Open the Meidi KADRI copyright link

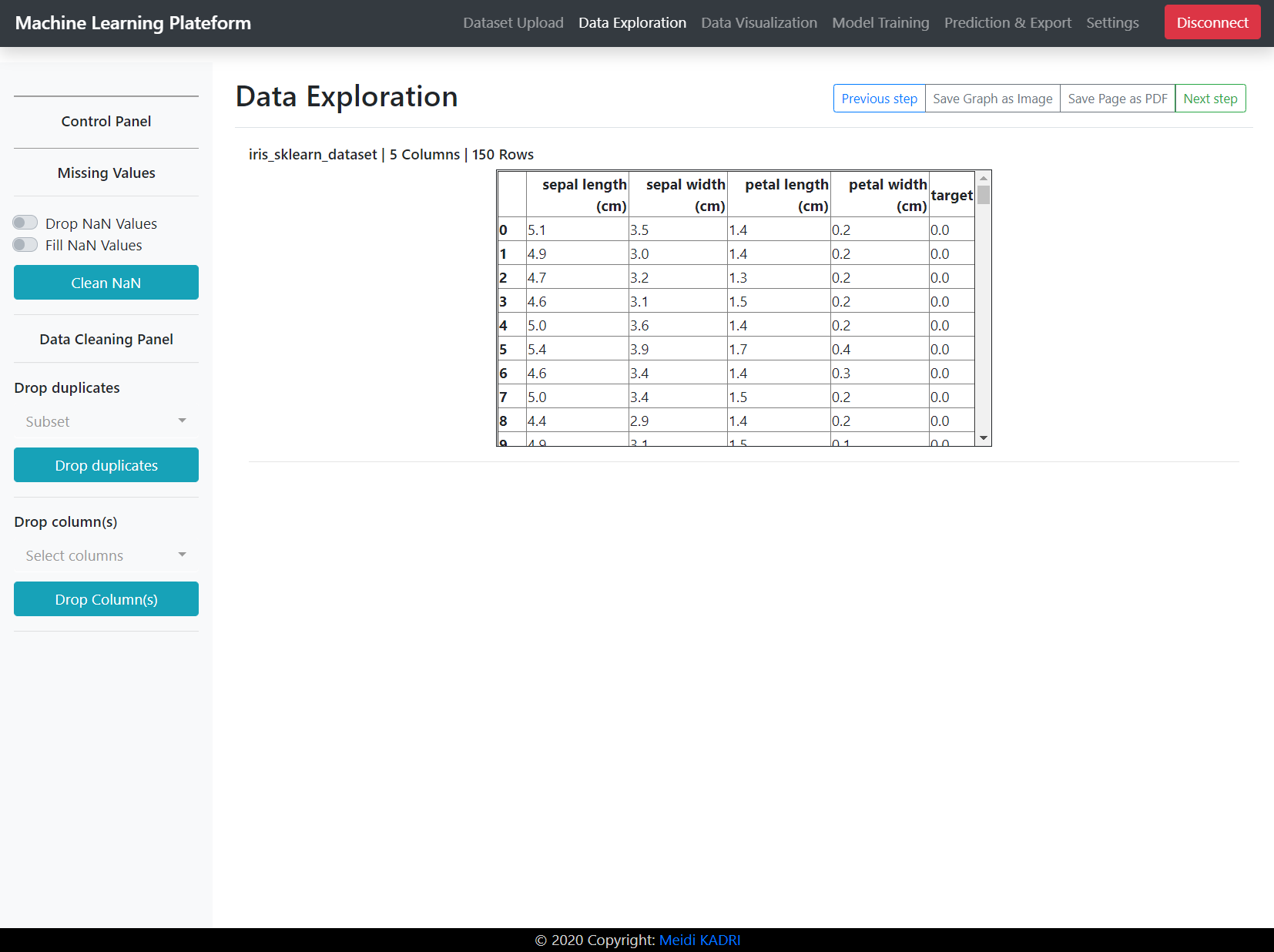pyautogui.click(x=699, y=940)
